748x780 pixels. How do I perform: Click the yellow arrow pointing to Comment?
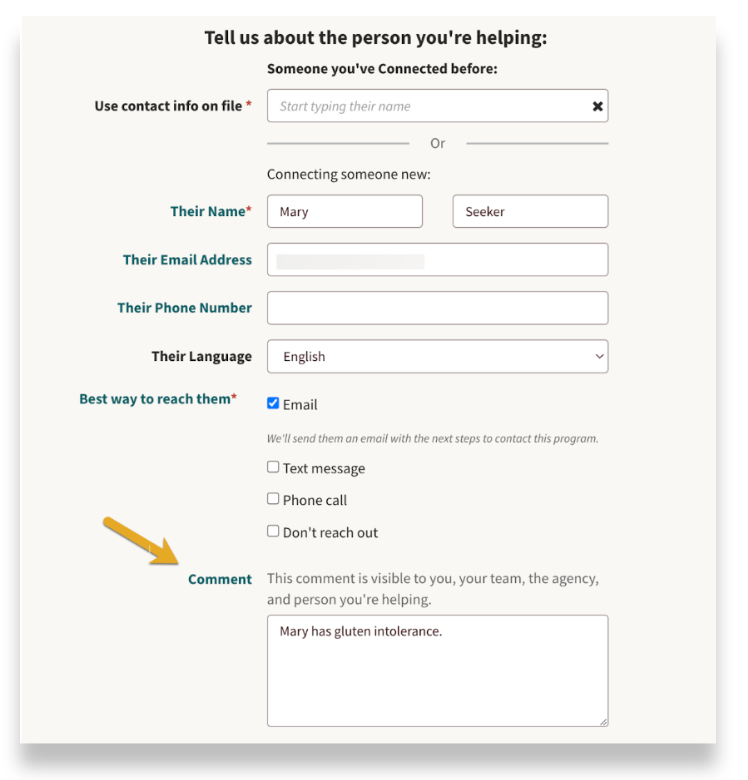coord(141,542)
